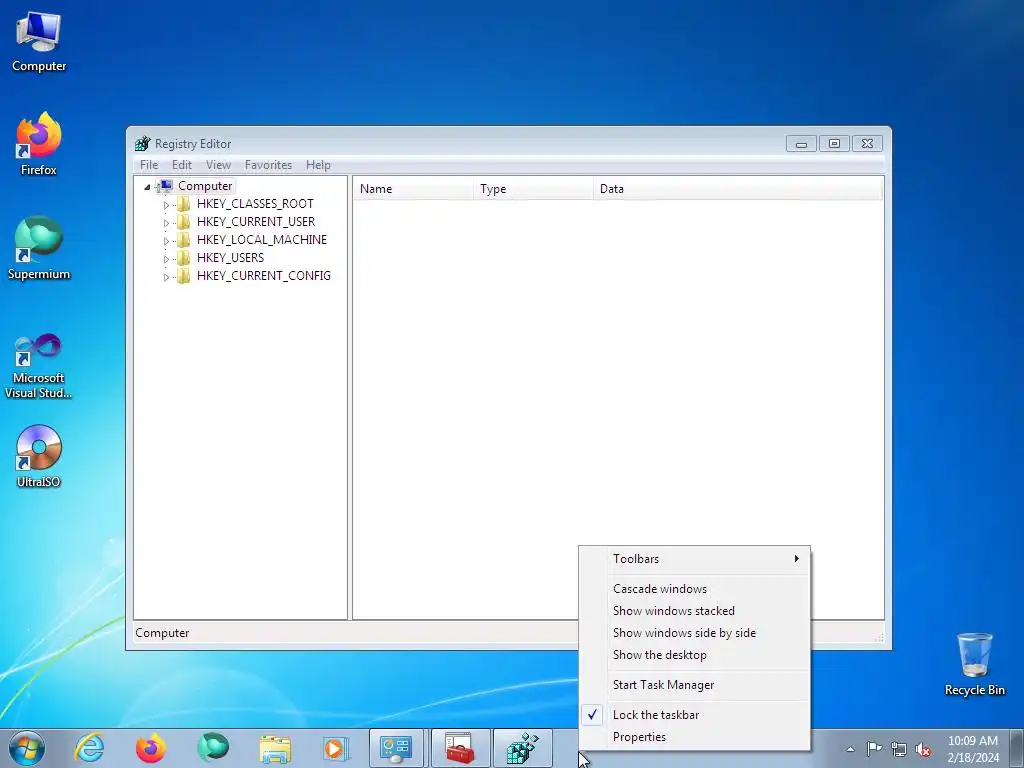
Task: Select the HKEY_CLASSES_ROOT key
Action: pos(255,204)
